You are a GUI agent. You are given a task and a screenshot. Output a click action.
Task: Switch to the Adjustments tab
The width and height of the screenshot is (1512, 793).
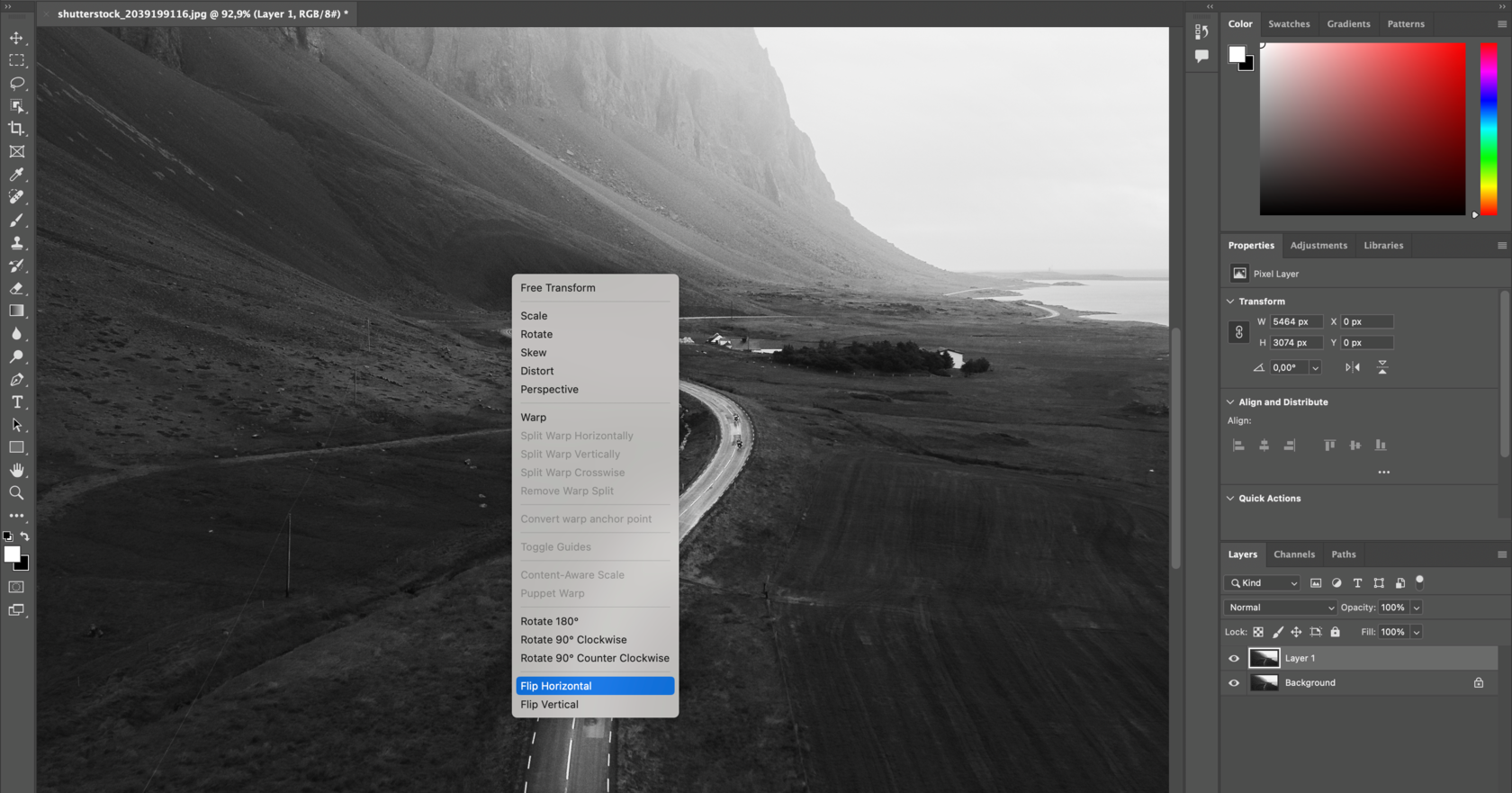click(x=1318, y=246)
